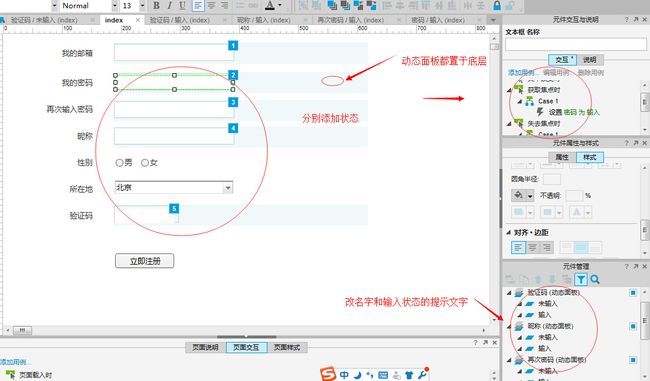Open the Sogou wrench settings icon
This screenshot has height=381, width=650.
(422, 374)
